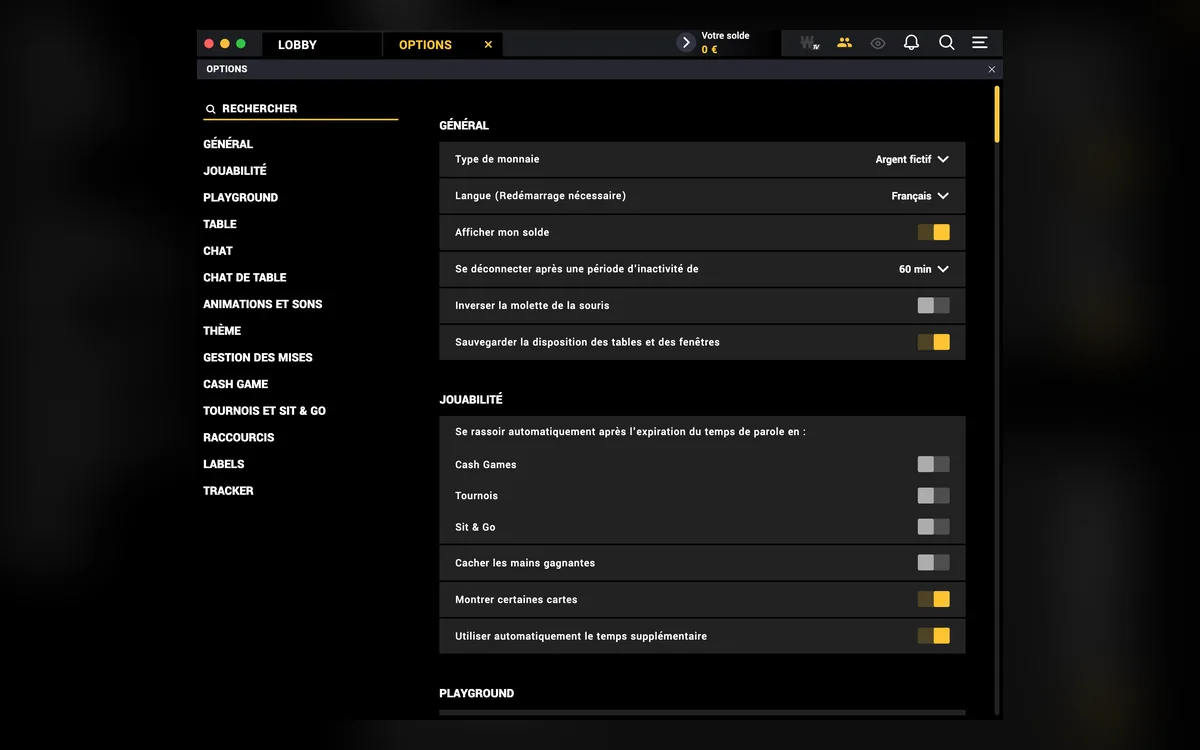This screenshot has height=750, width=1200.
Task: Open LABELS section in sidebar
Action: 224,464
